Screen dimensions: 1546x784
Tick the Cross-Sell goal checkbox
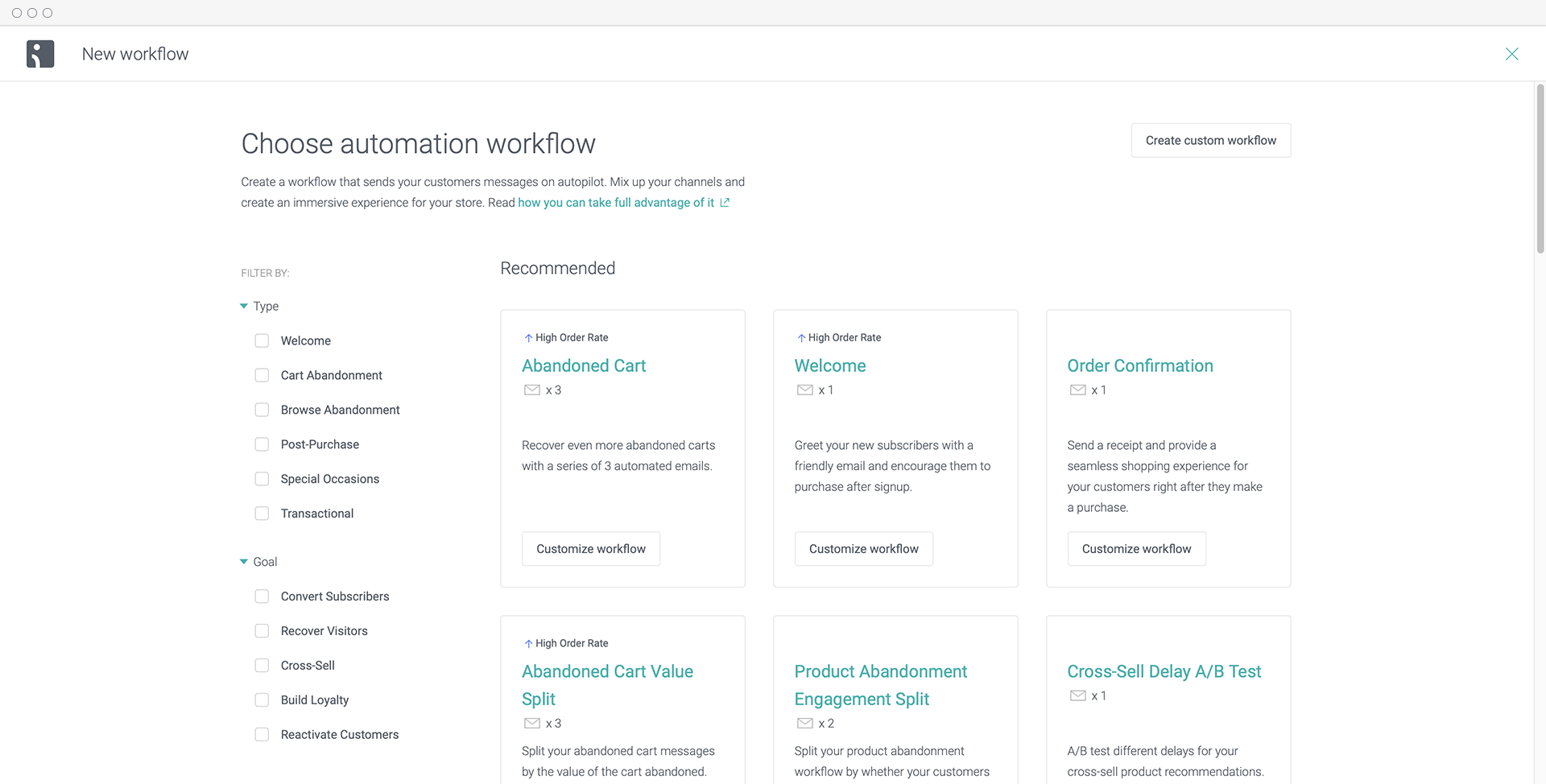(262, 666)
